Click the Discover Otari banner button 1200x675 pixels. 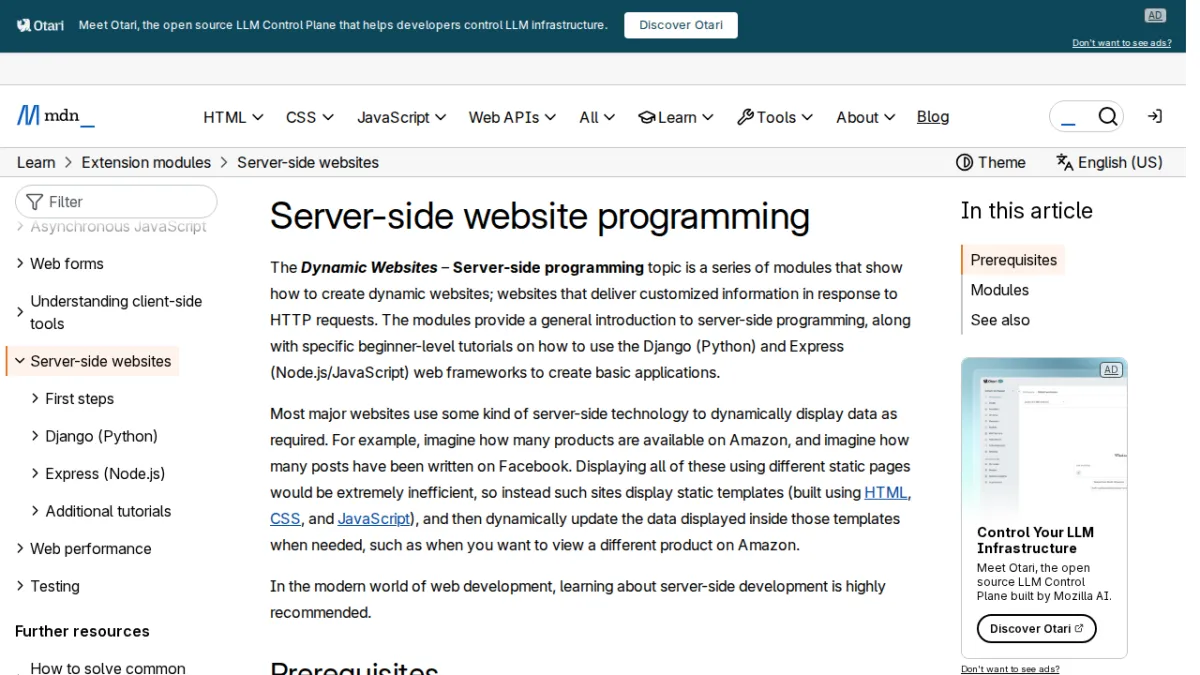[681, 25]
